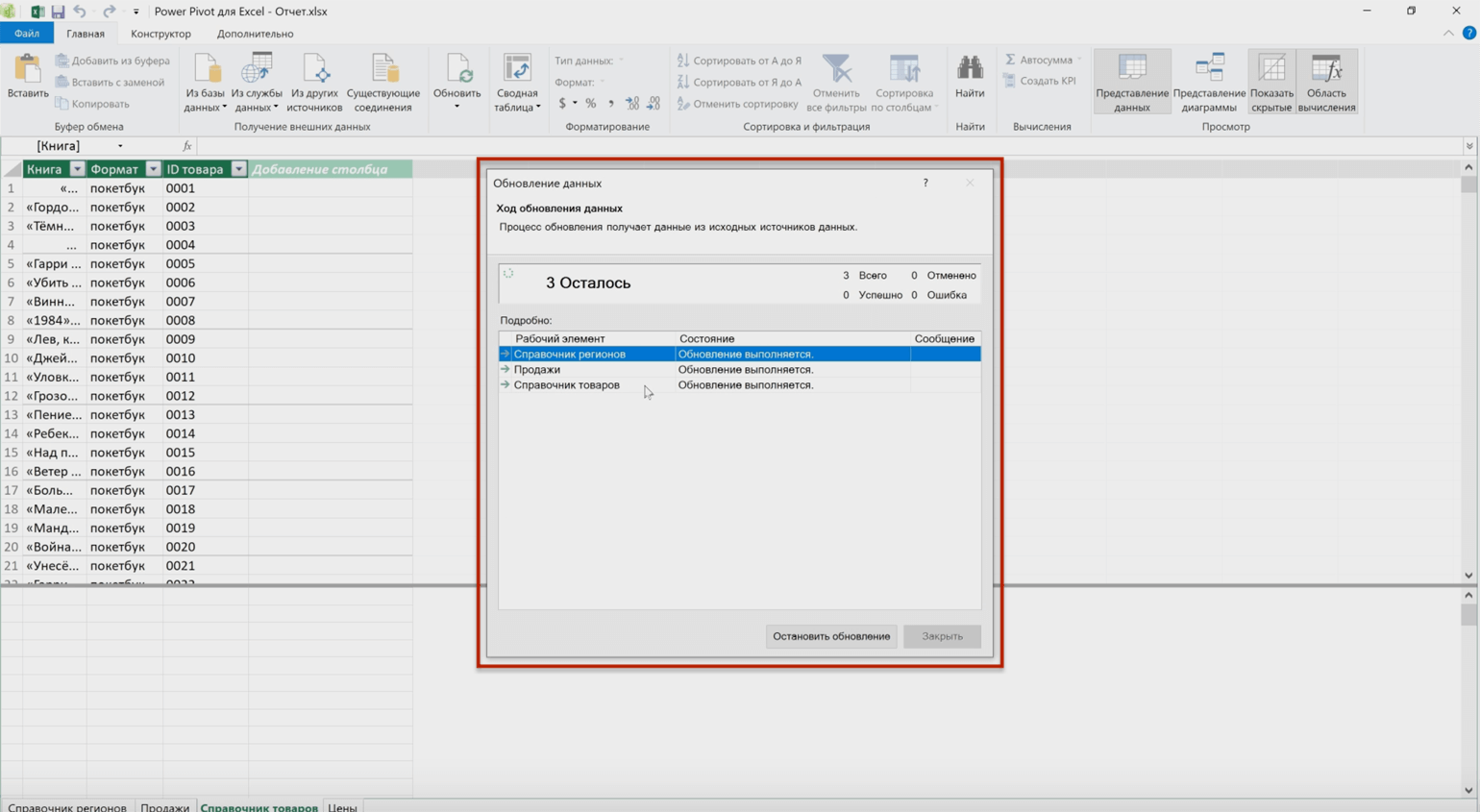Sort from Я до А
Screen dimensions: 1480x812
tap(739, 82)
